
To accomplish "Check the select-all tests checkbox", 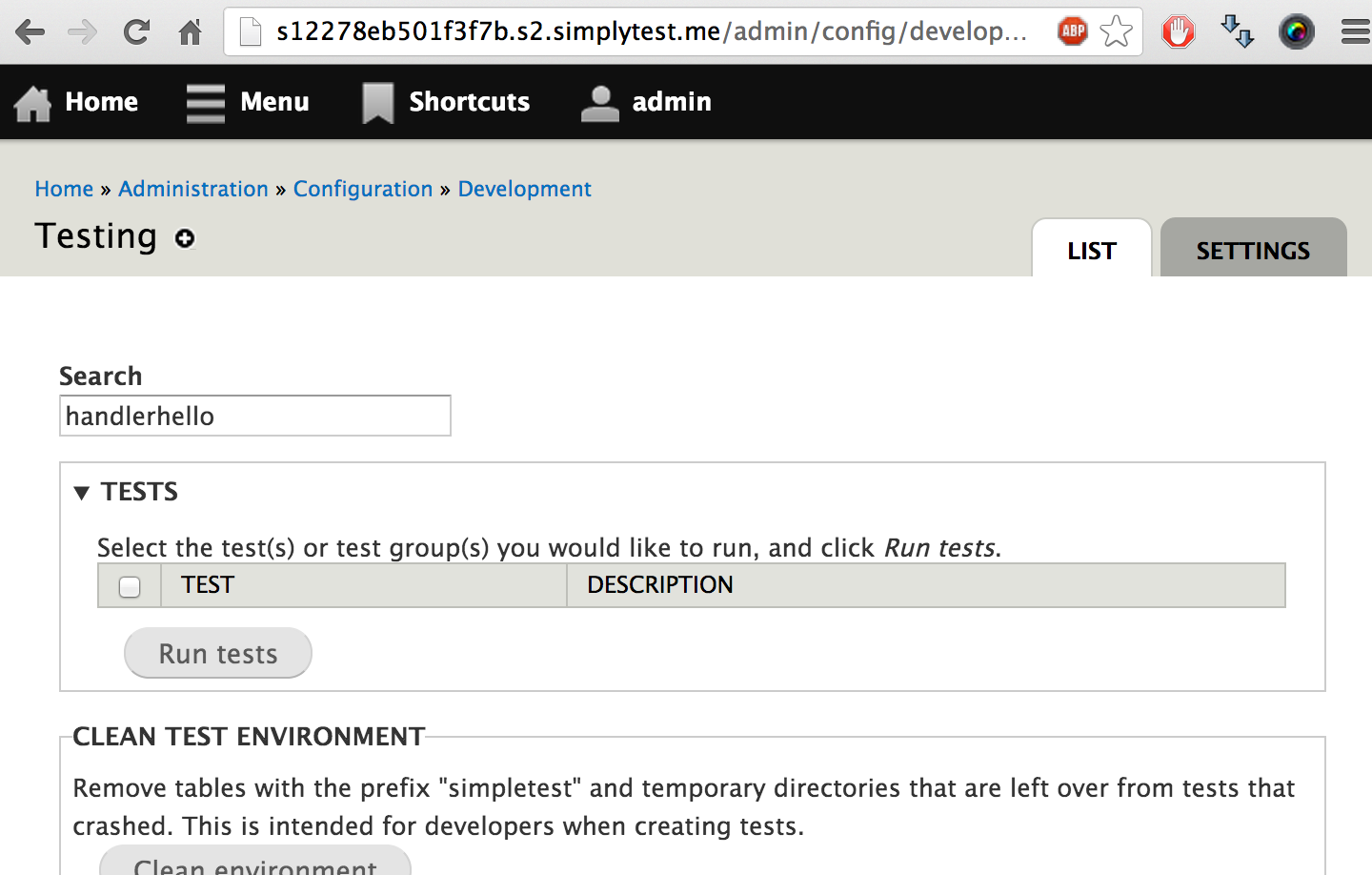I will pos(129,585).
